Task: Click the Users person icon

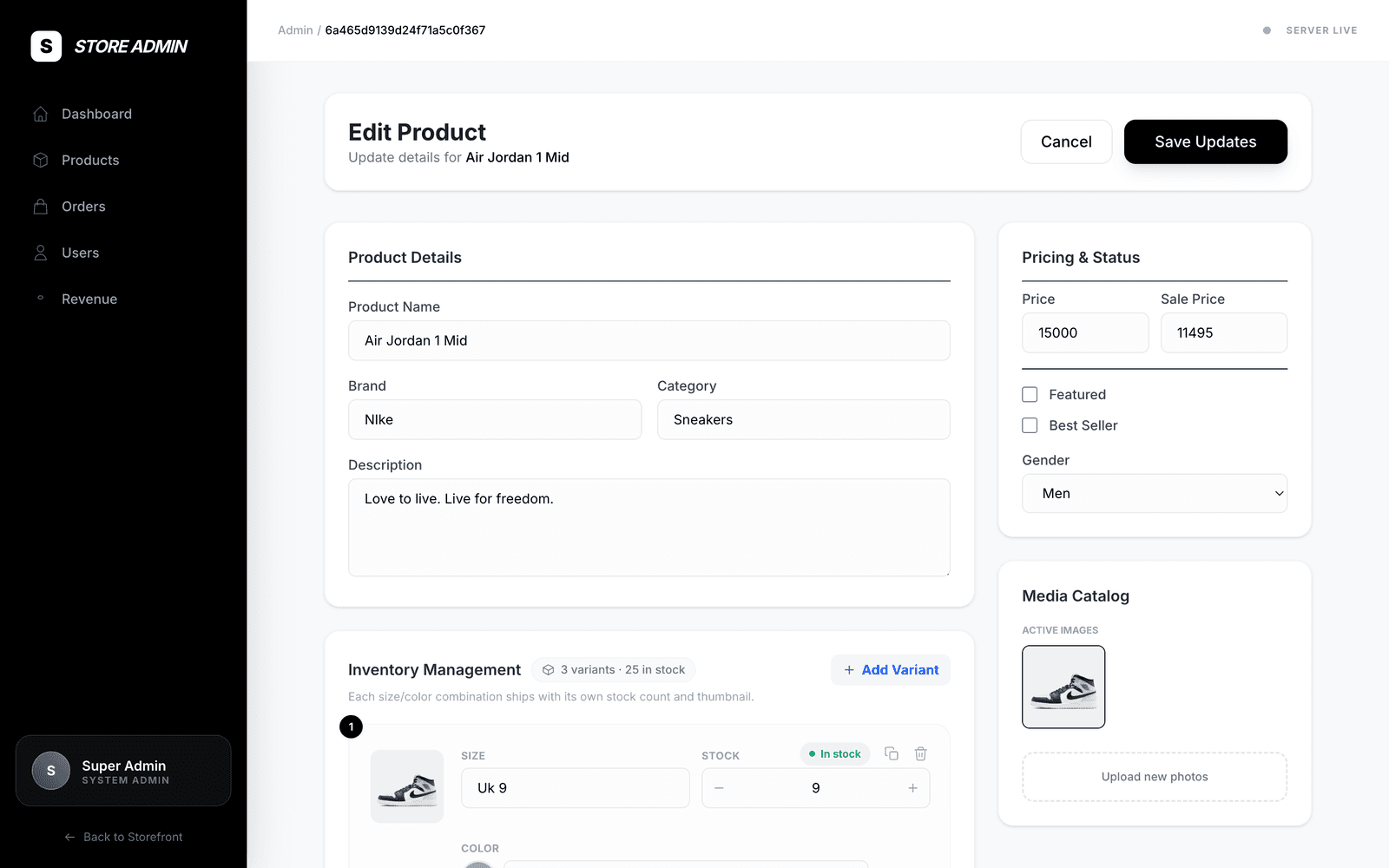Action: click(40, 253)
